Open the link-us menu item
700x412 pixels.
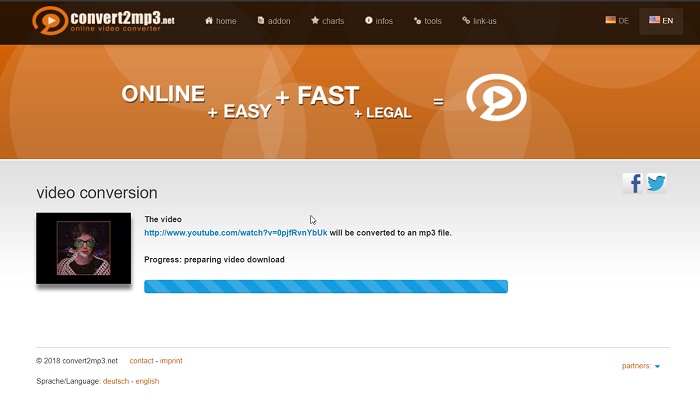(479, 21)
